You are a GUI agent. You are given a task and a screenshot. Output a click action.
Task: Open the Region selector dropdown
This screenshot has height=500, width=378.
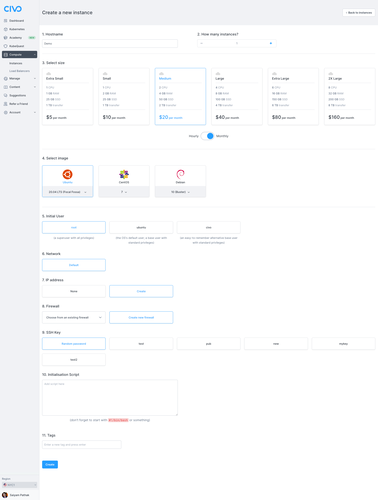[19, 485]
